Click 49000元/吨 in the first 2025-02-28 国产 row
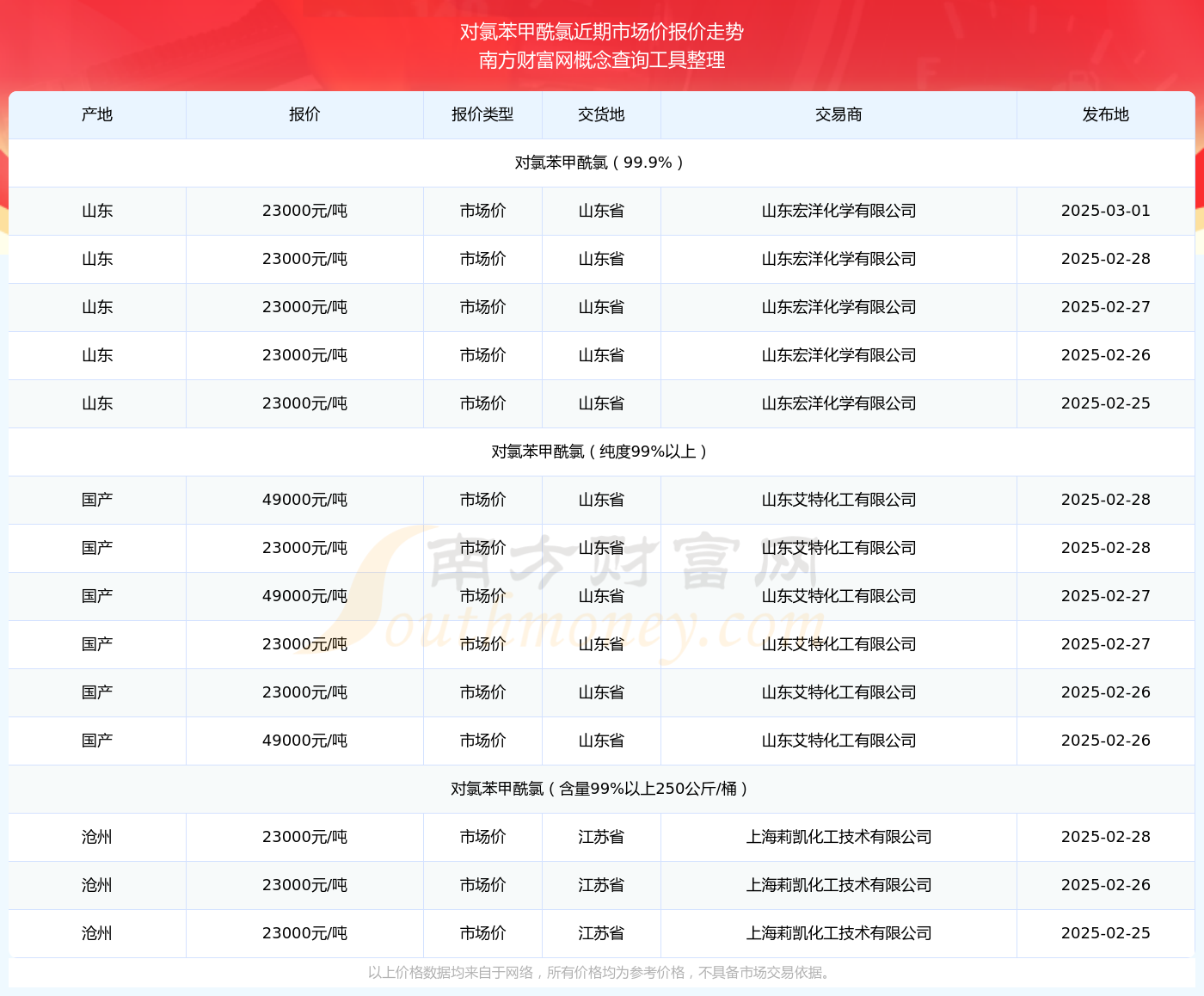The image size is (1204, 996). [304, 500]
